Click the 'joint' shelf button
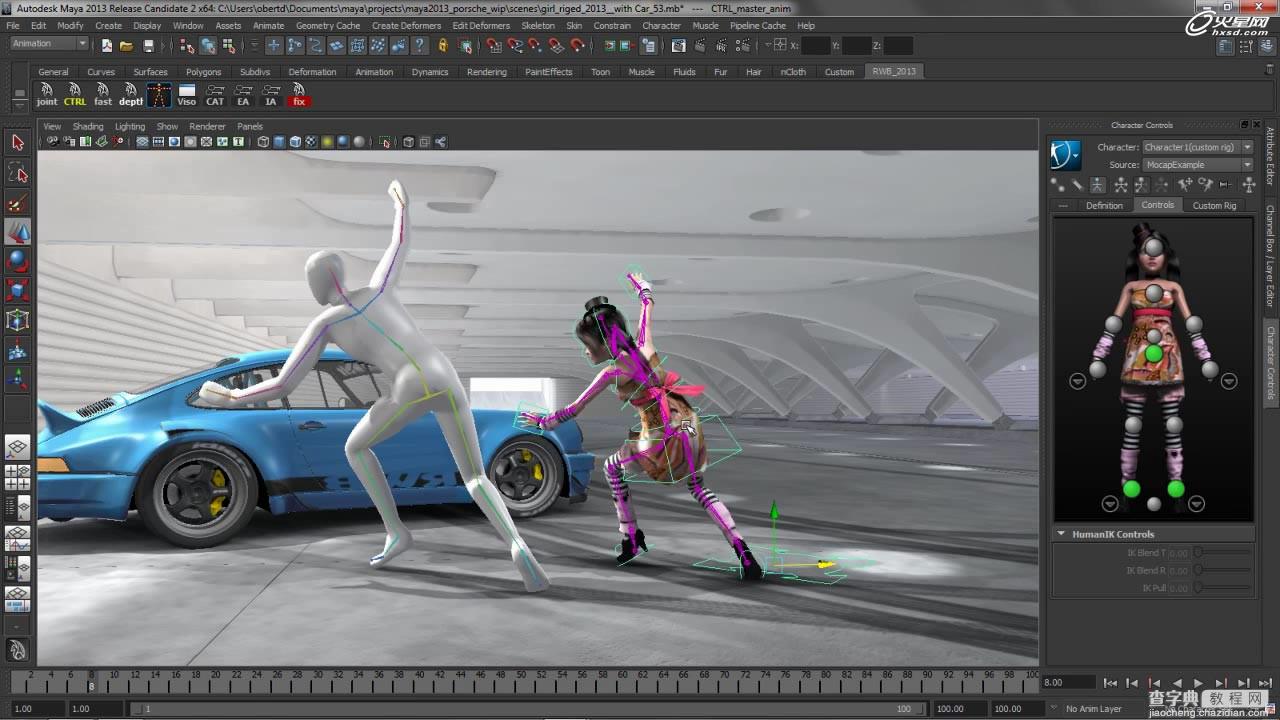The image size is (1280, 720). click(47, 95)
